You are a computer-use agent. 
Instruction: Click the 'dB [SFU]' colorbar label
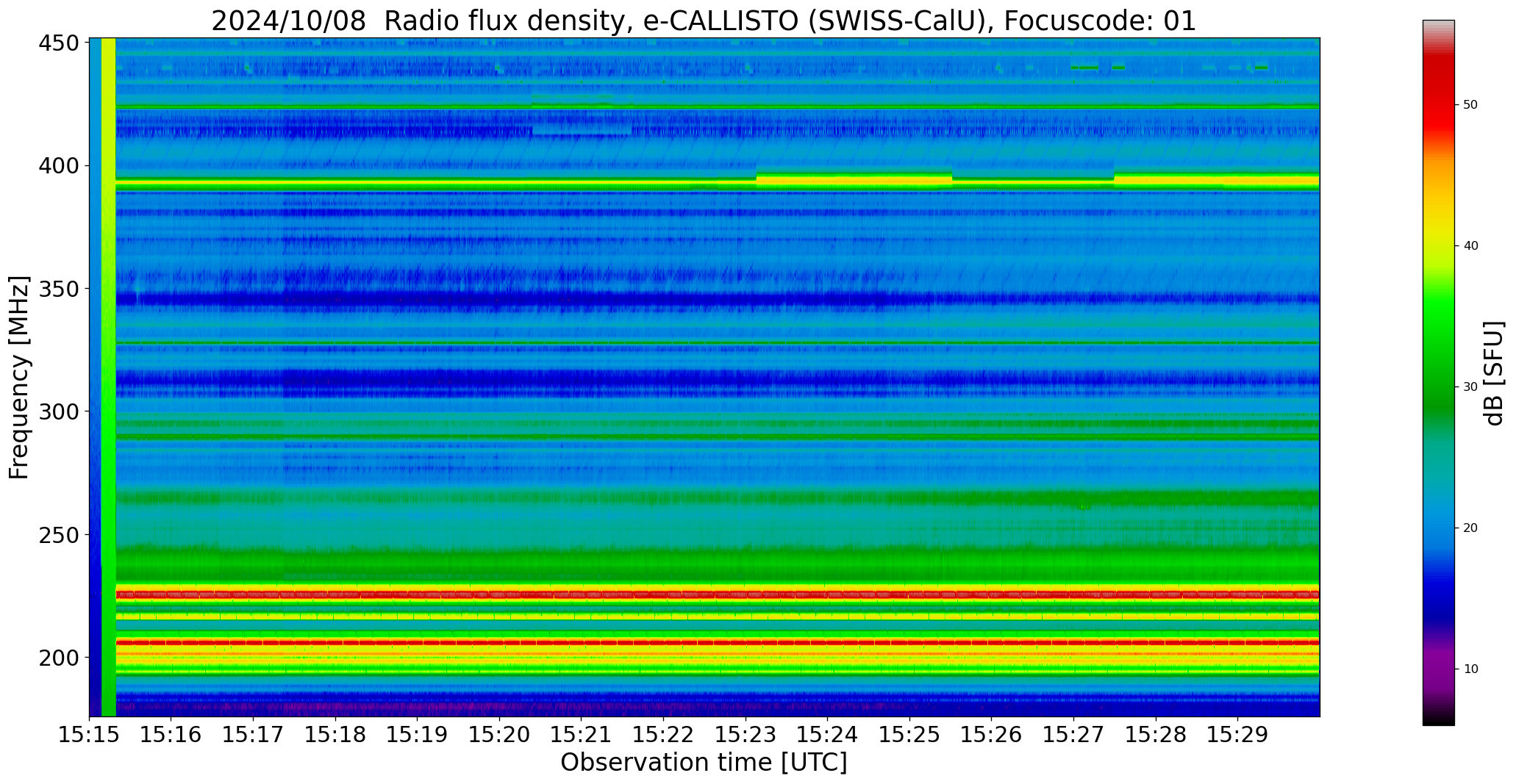click(1494, 373)
